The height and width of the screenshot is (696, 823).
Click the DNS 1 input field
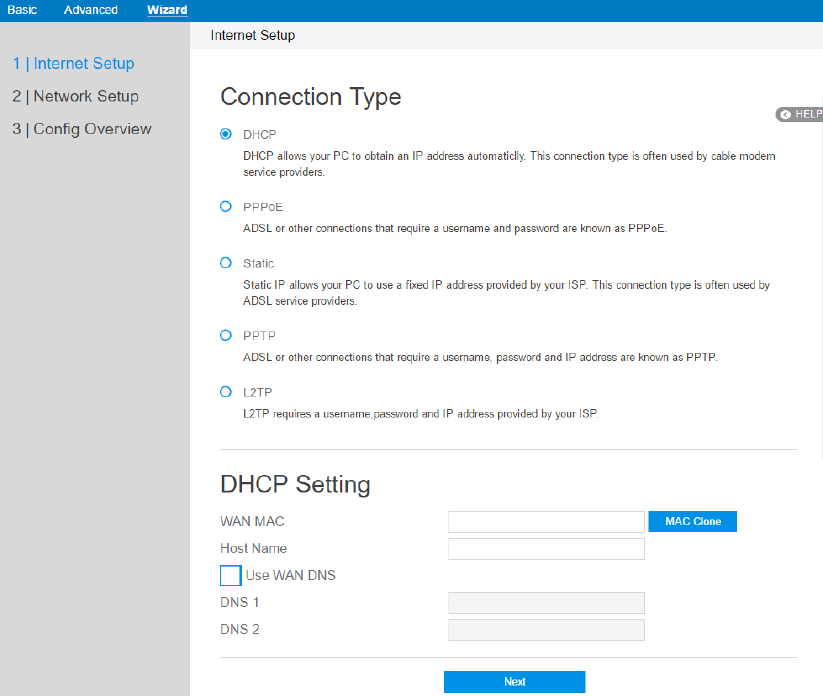coord(546,603)
